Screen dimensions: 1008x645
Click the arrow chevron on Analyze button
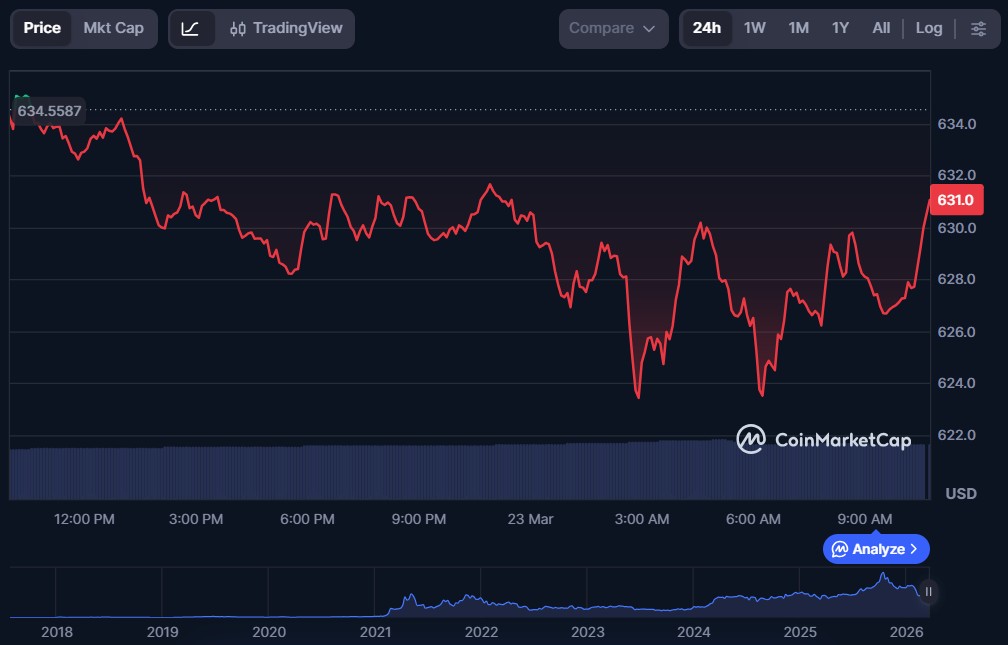pos(914,549)
